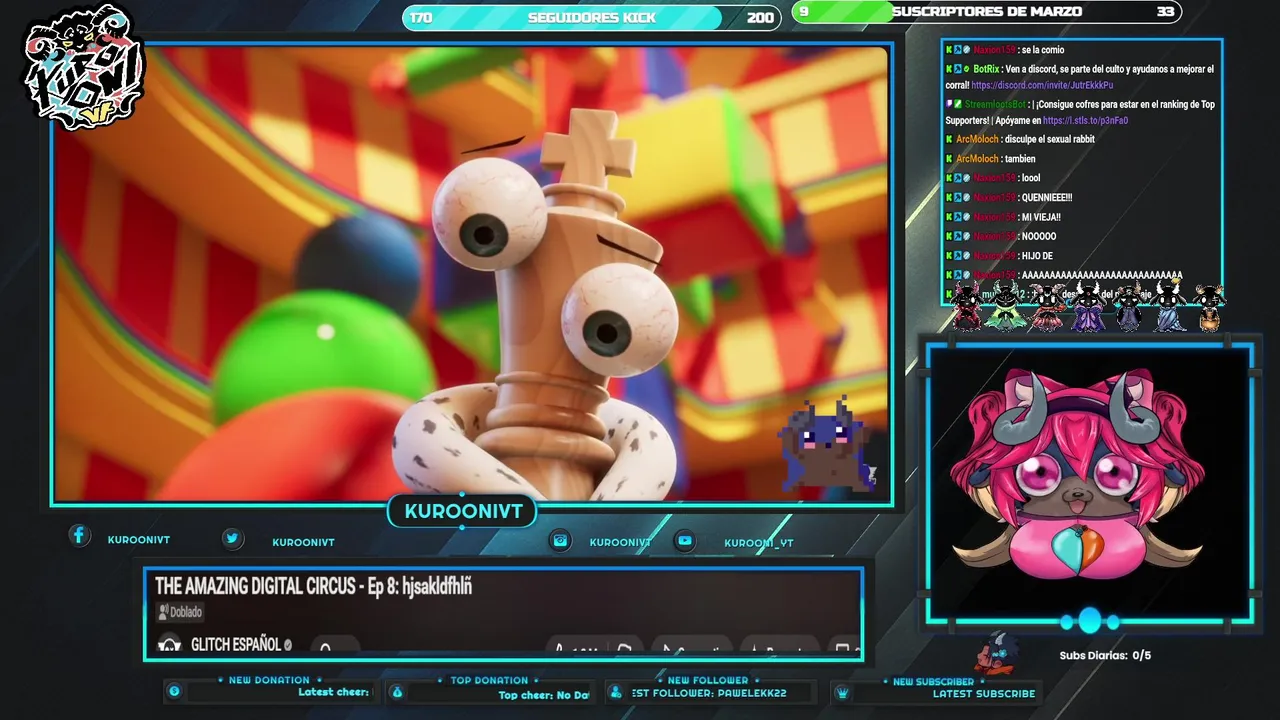
Task: Click the follower goal number 200
Action: [760, 18]
